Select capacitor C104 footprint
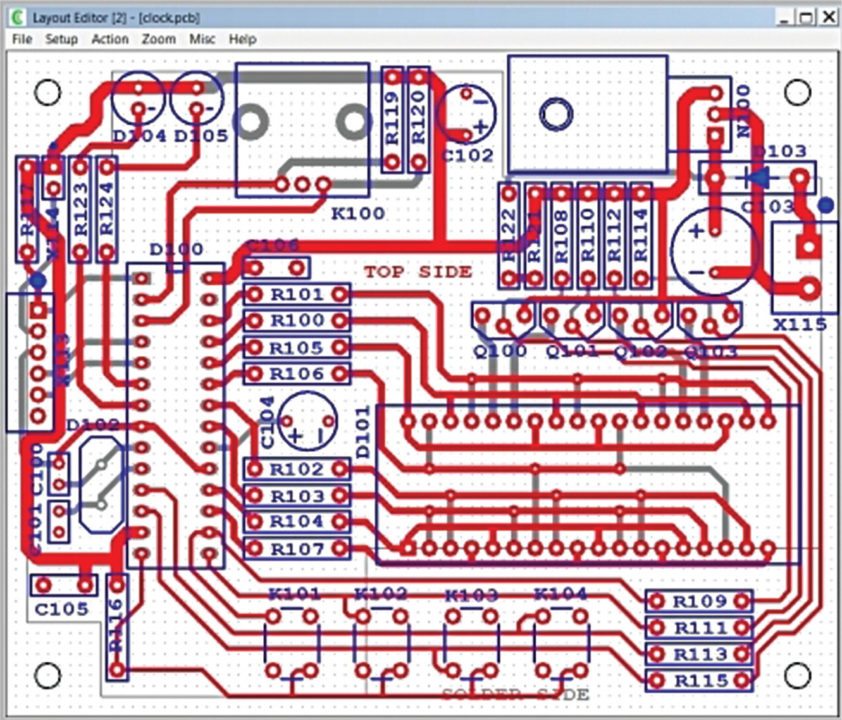 click(307, 419)
